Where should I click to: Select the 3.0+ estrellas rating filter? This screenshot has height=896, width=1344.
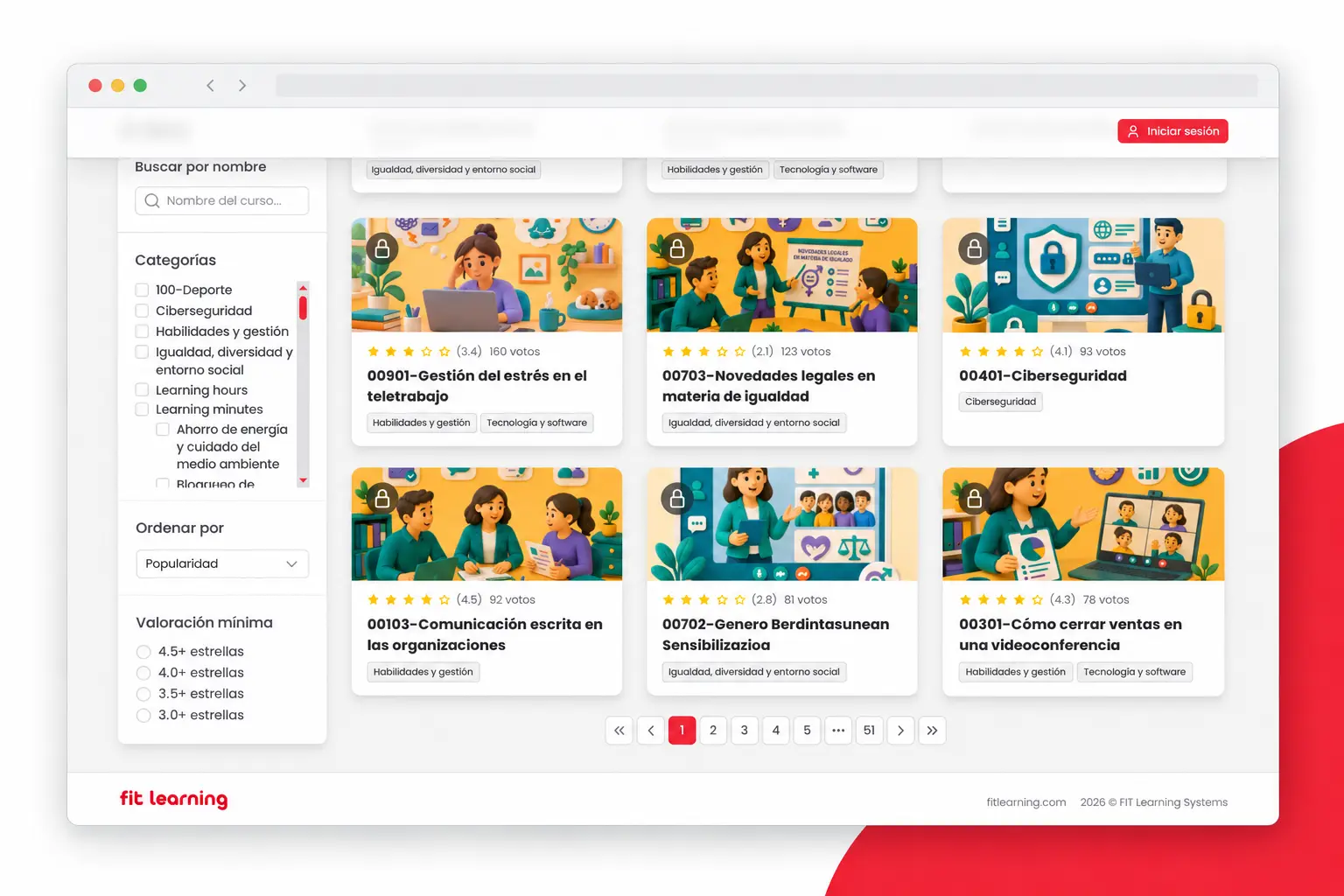tap(143, 716)
